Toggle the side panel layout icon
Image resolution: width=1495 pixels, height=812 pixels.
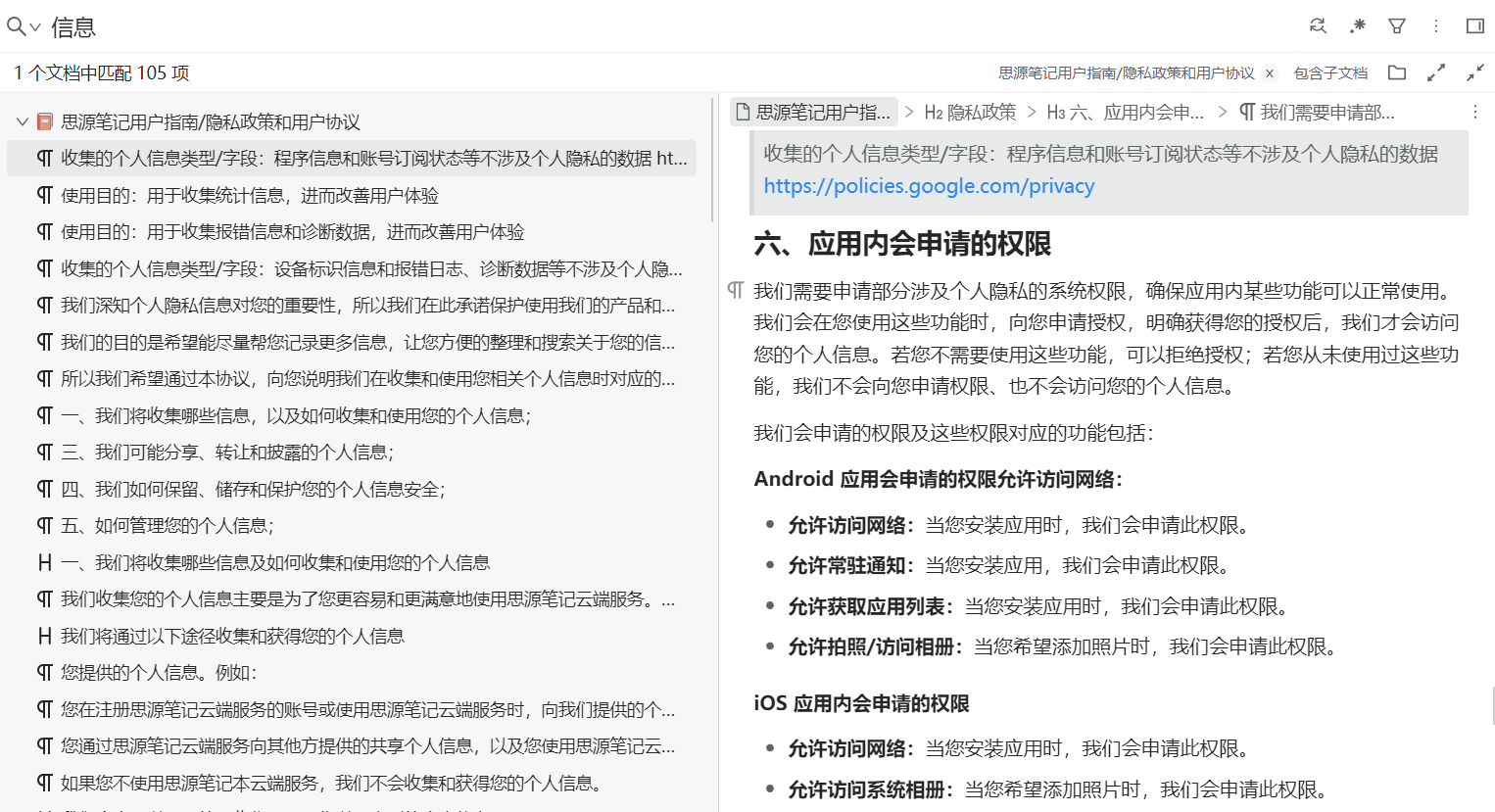tap(1474, 26)
